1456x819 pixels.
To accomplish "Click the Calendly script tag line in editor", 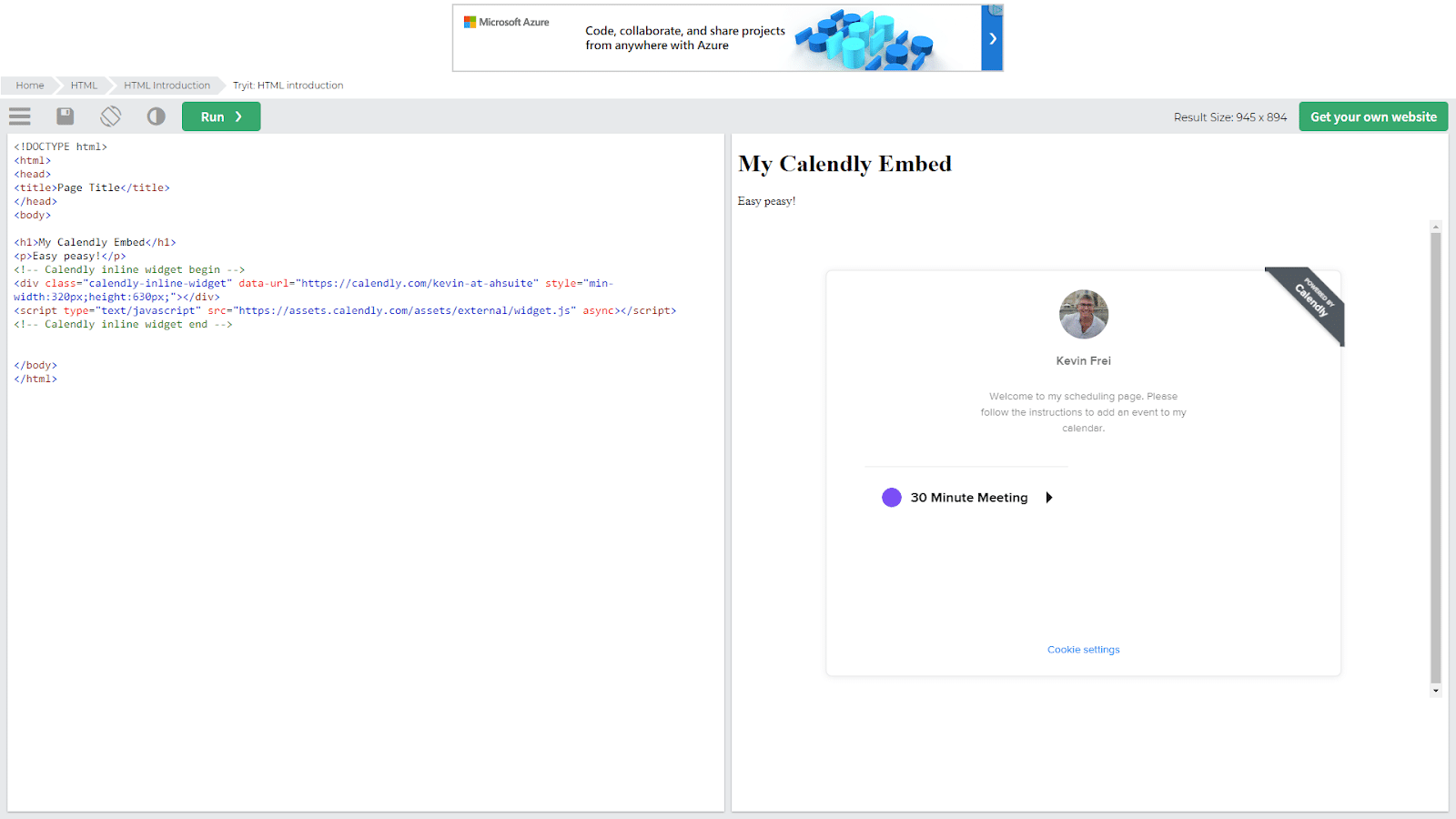I will pyautogui.click(x=345, y=311).
